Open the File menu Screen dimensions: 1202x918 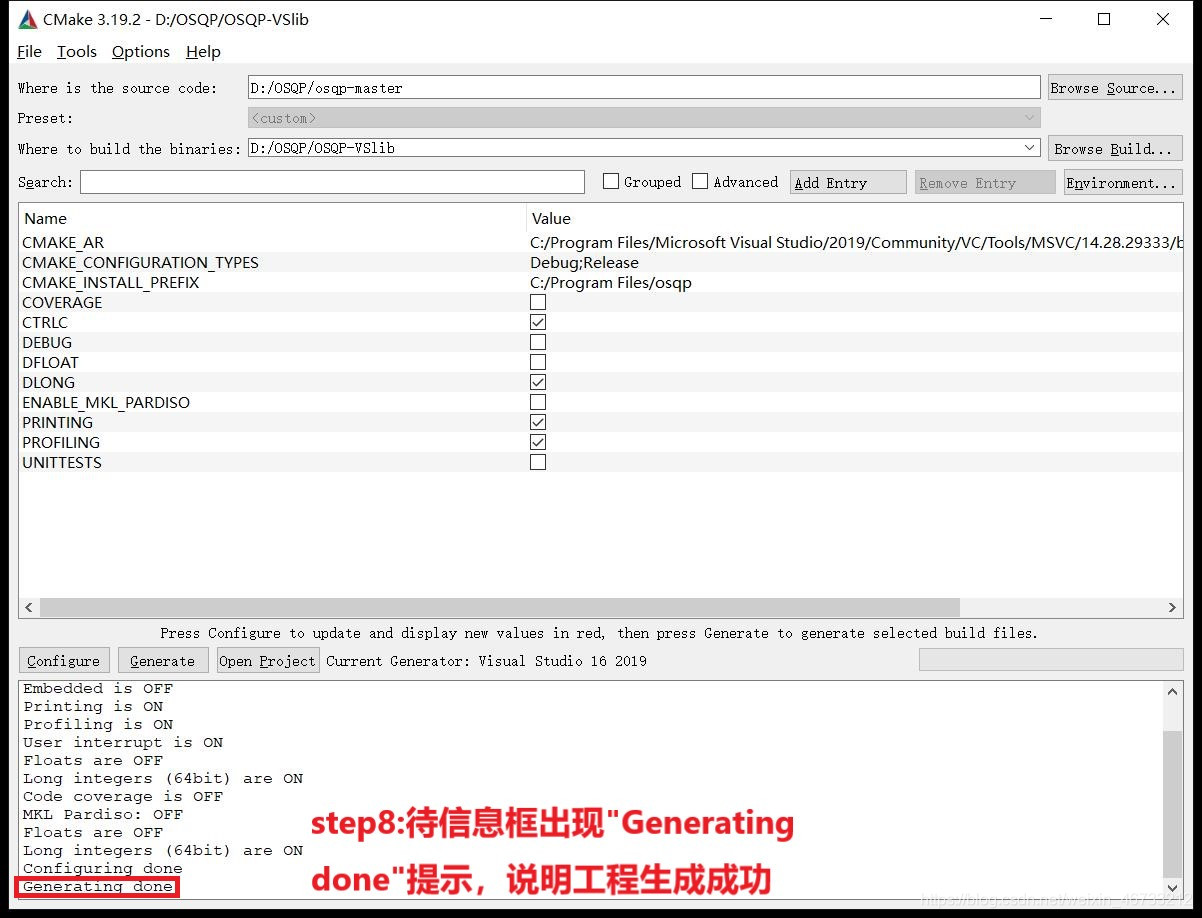point(29,52)
